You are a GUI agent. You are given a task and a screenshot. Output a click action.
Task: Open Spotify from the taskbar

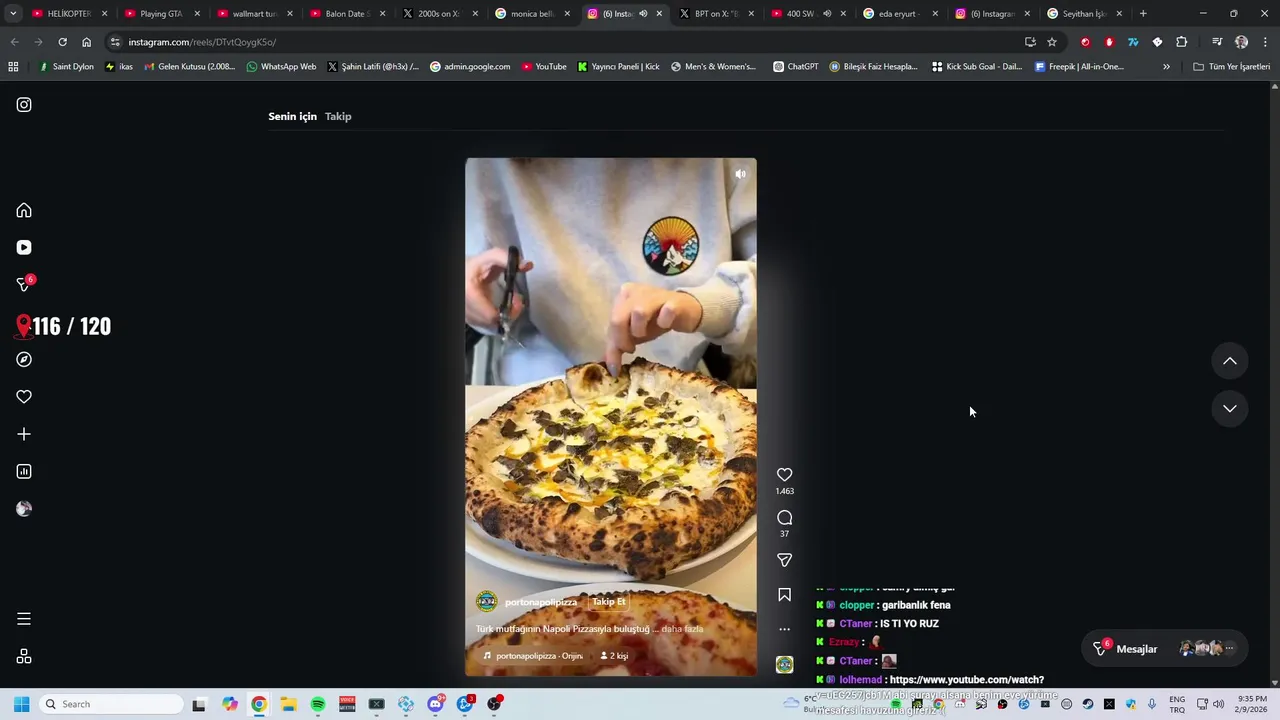click(318, 704)
